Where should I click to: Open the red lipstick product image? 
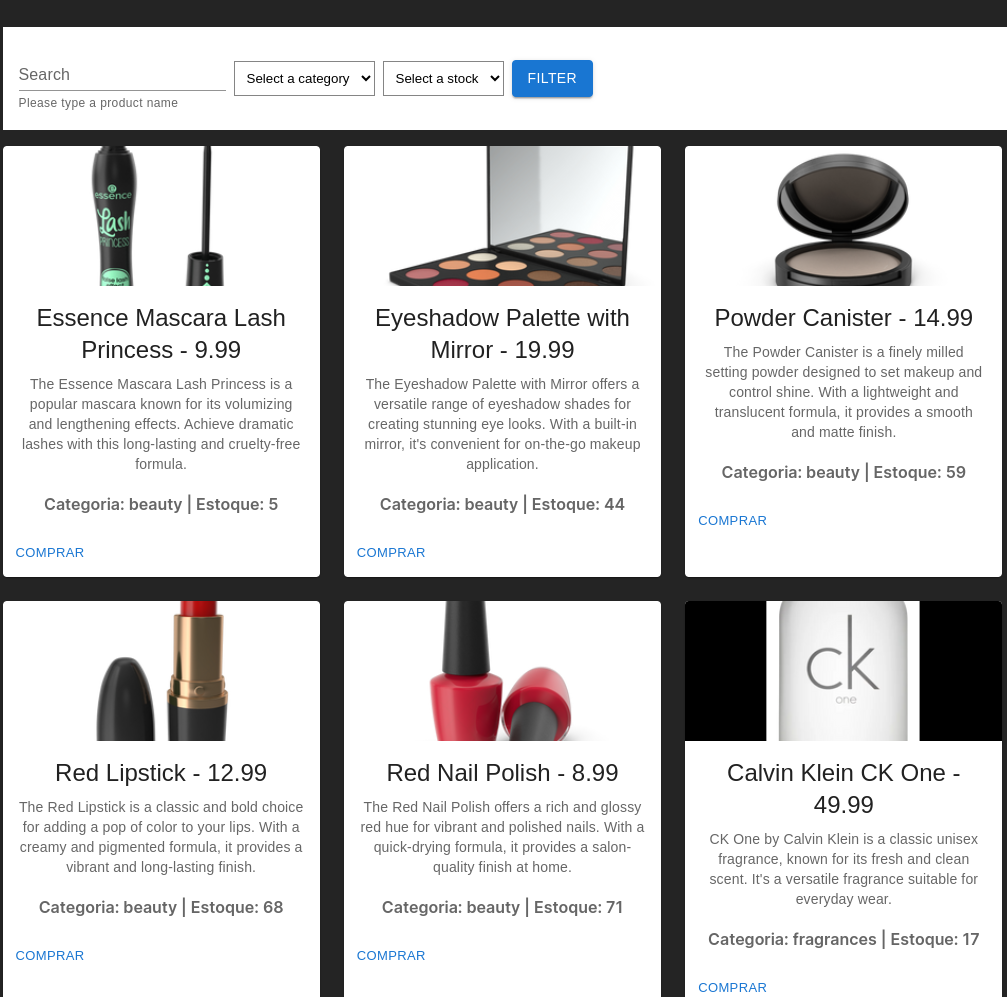coord(161,671)
